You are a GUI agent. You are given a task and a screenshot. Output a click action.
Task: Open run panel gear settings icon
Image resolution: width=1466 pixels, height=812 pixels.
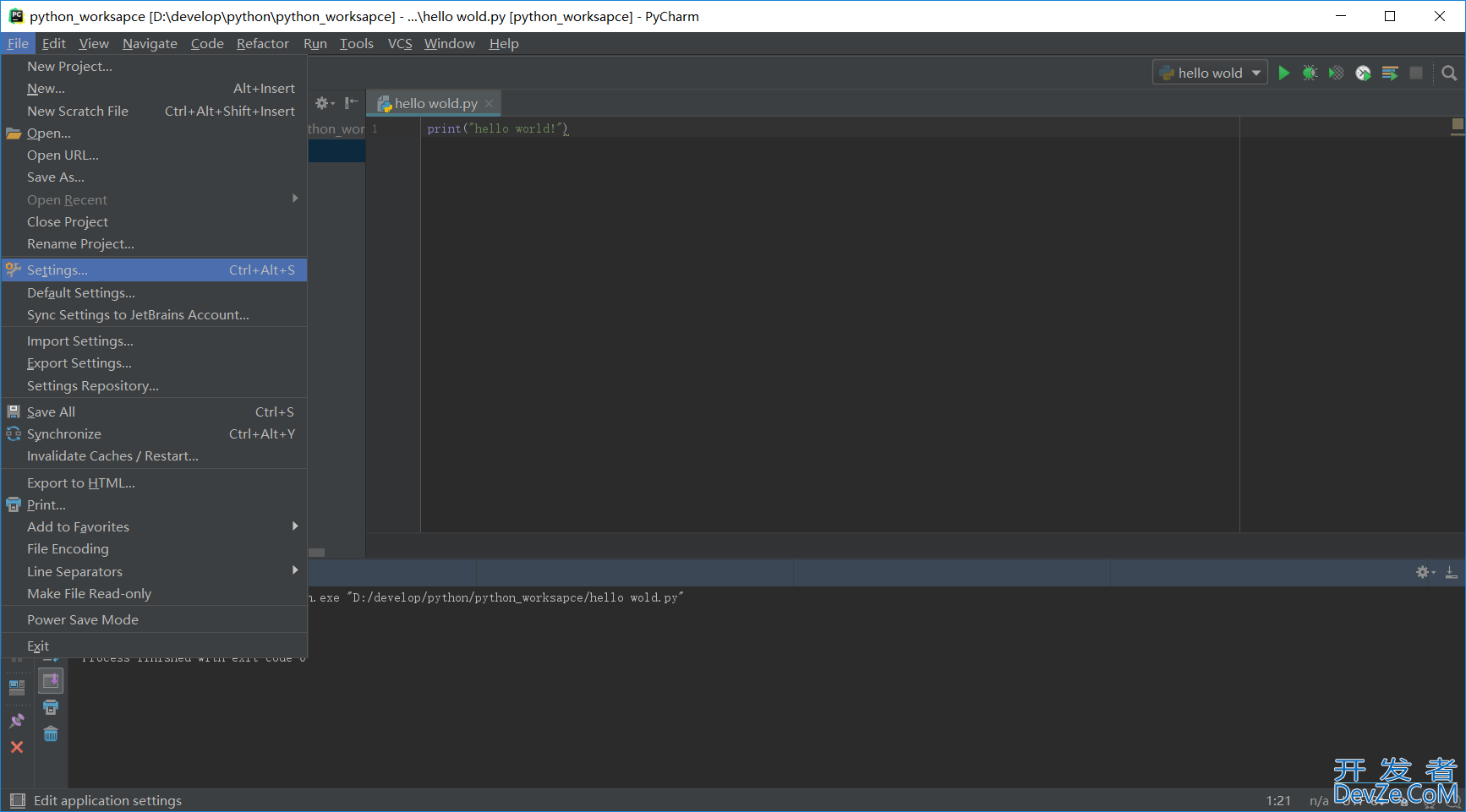(x=1425, y=572)
